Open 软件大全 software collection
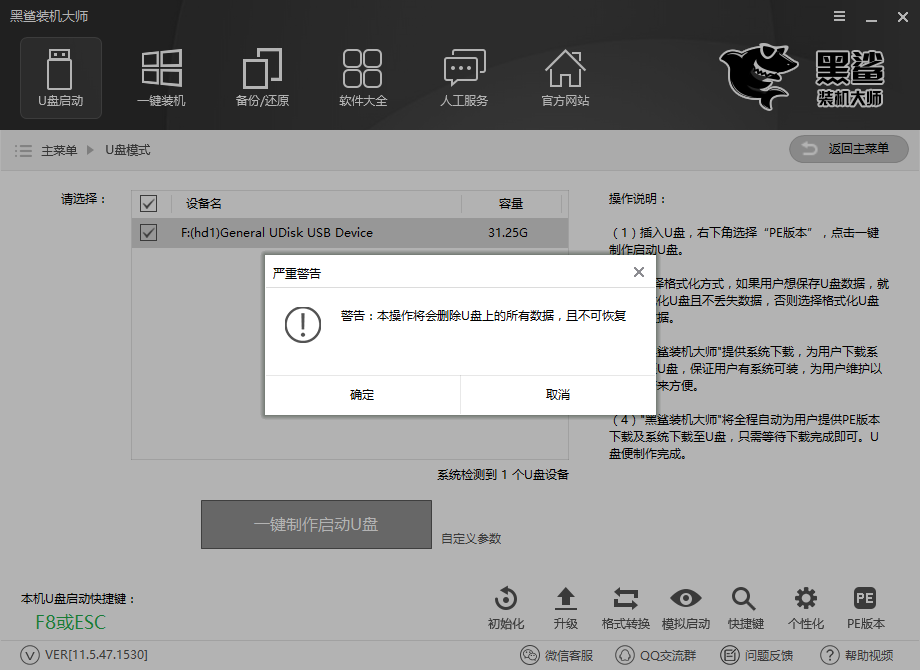The height and width of the screenshot is (670, 920). coord(362,75)
